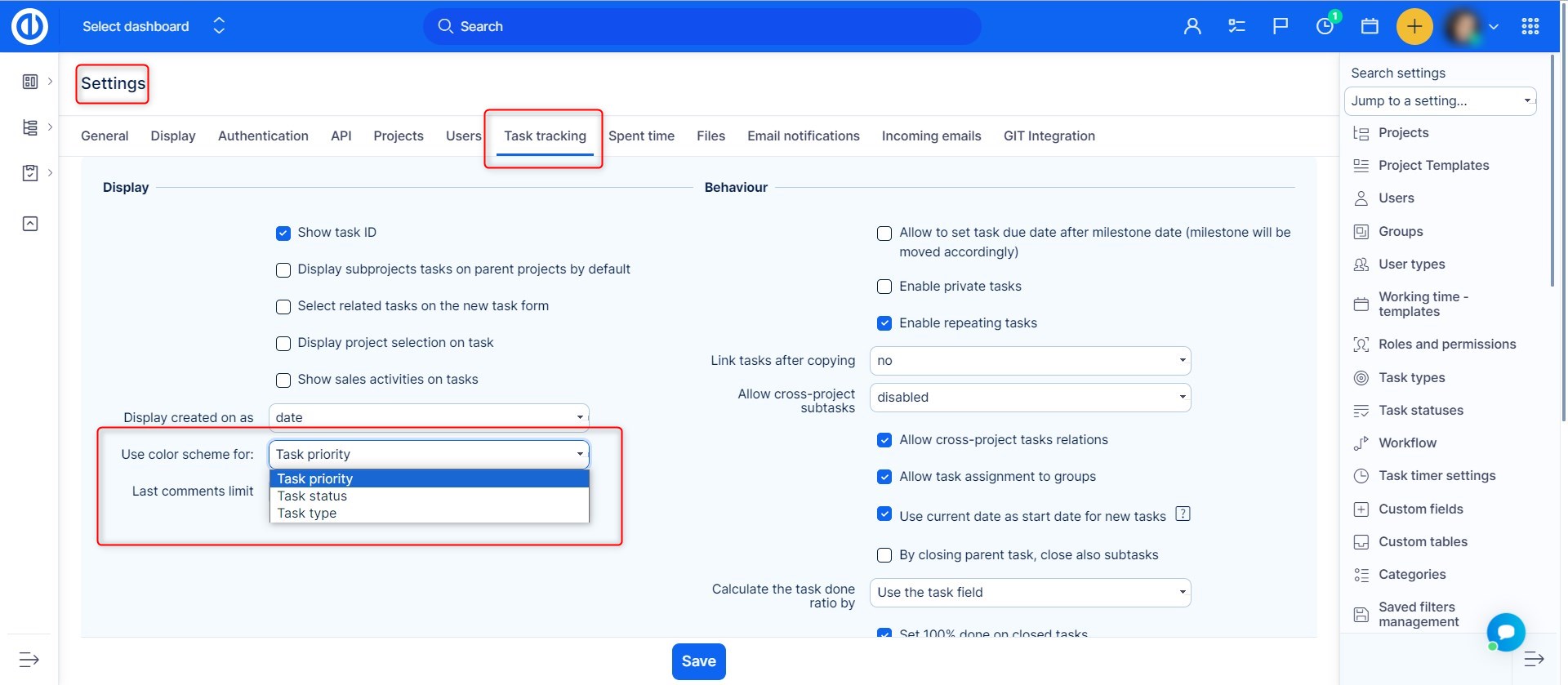Choose Task status from color scheme list

(312, 496)
